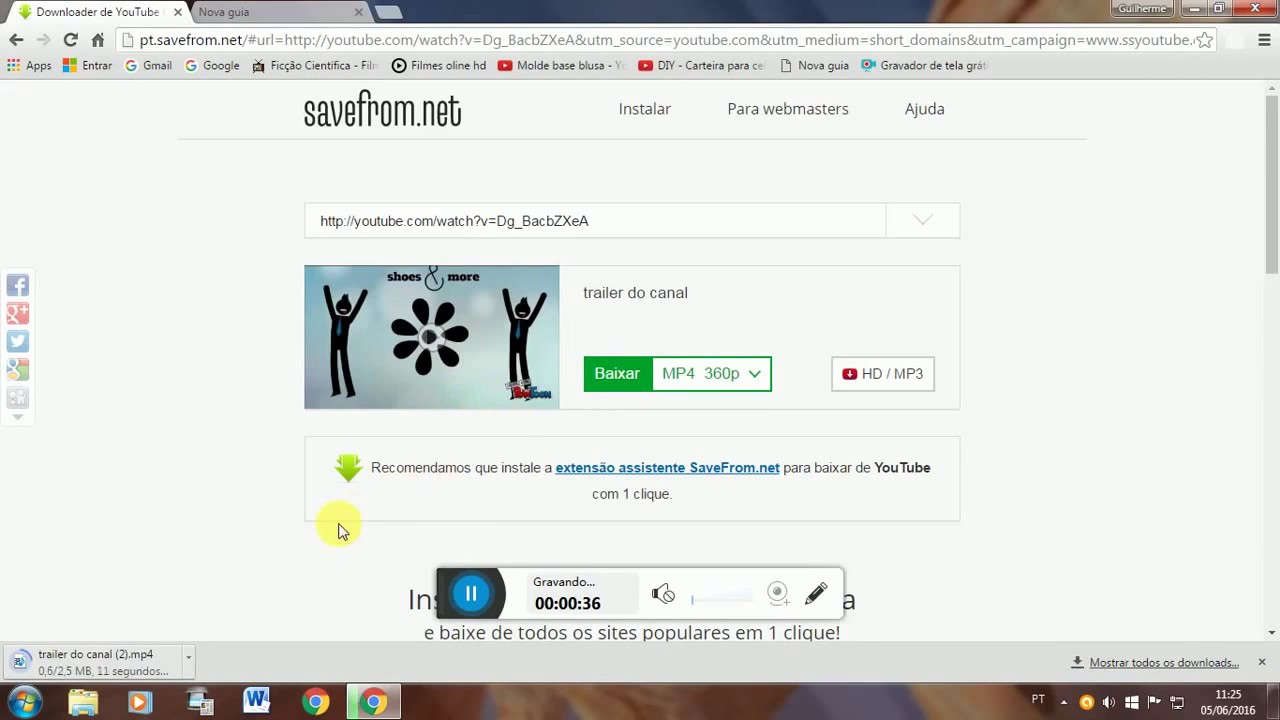Reload the current page
The image size is (1280, 720).
70,40
